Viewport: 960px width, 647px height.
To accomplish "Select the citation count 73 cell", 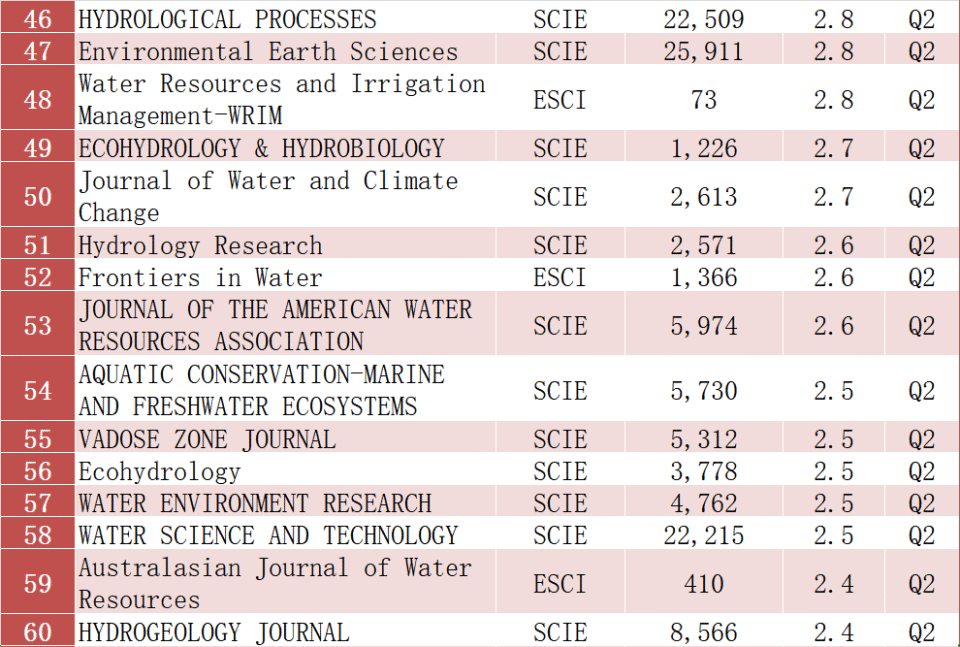I will click(704, 99).
